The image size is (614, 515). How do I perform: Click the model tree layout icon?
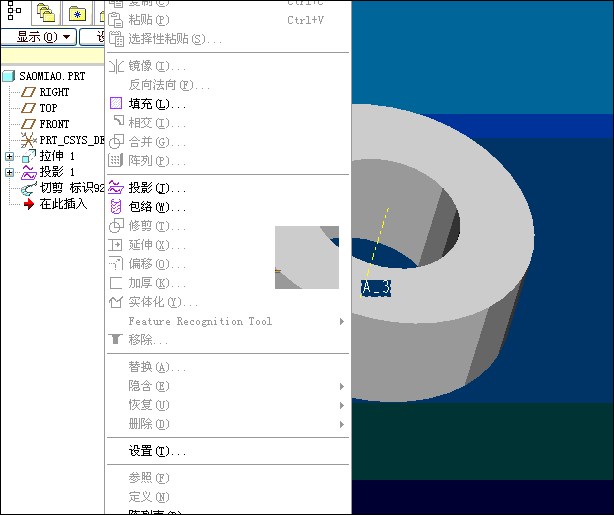coord(14,10)
